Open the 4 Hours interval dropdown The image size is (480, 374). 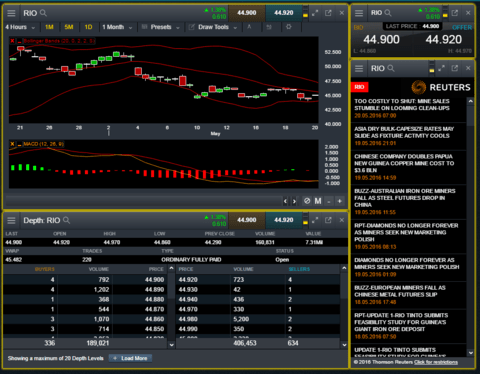[x=20, y=27]
